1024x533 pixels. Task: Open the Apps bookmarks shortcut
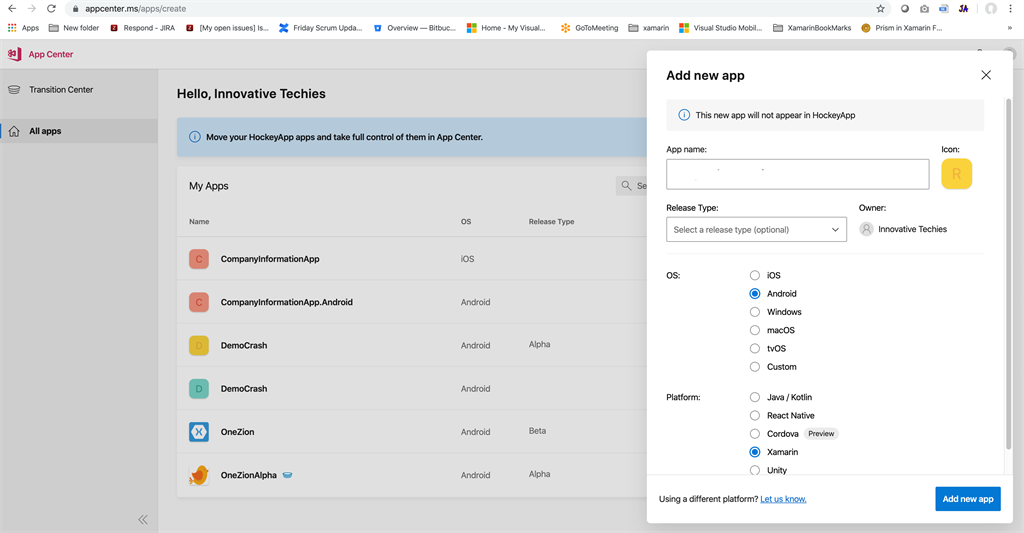24,28
